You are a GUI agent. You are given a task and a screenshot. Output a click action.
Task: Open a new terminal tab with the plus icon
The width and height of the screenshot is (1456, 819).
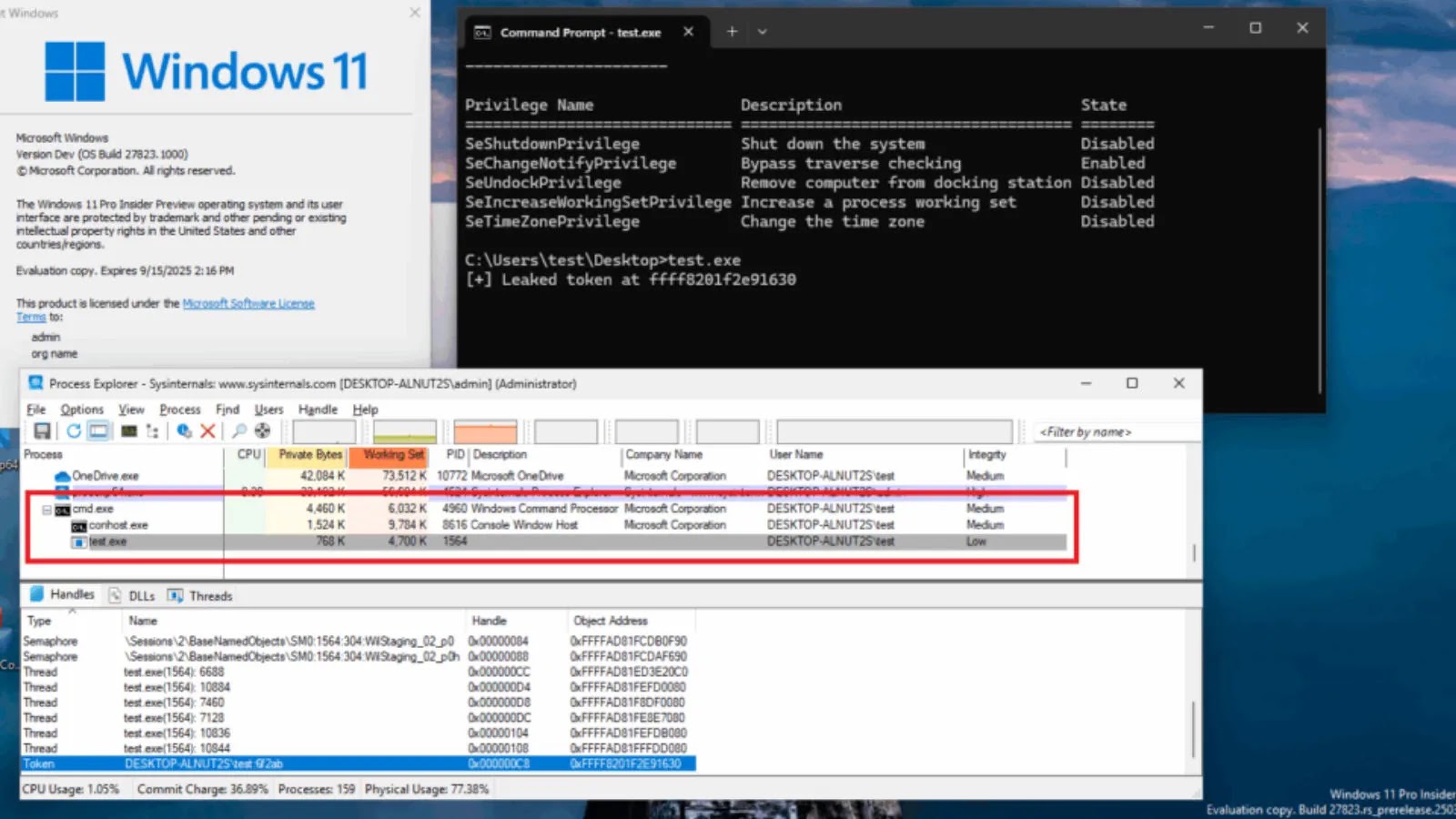(x=731, y=31)
